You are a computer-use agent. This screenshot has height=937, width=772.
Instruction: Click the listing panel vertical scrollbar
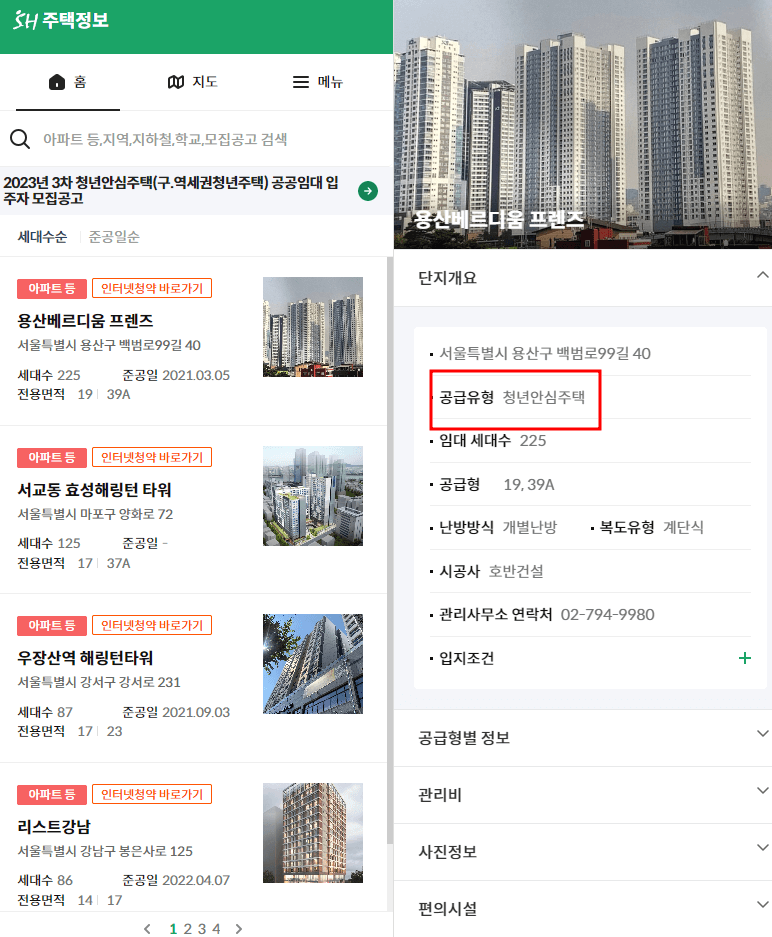click(x=390, y=550)
